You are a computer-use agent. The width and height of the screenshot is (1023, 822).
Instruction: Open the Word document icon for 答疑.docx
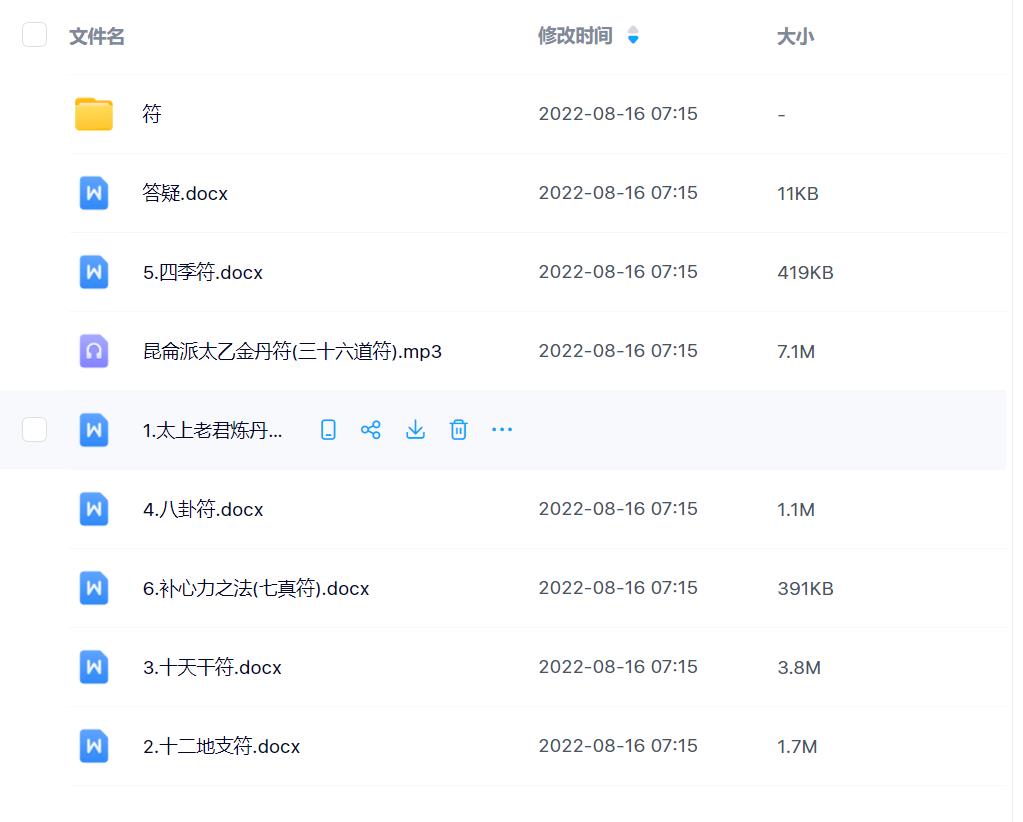[x=93, y=193]
